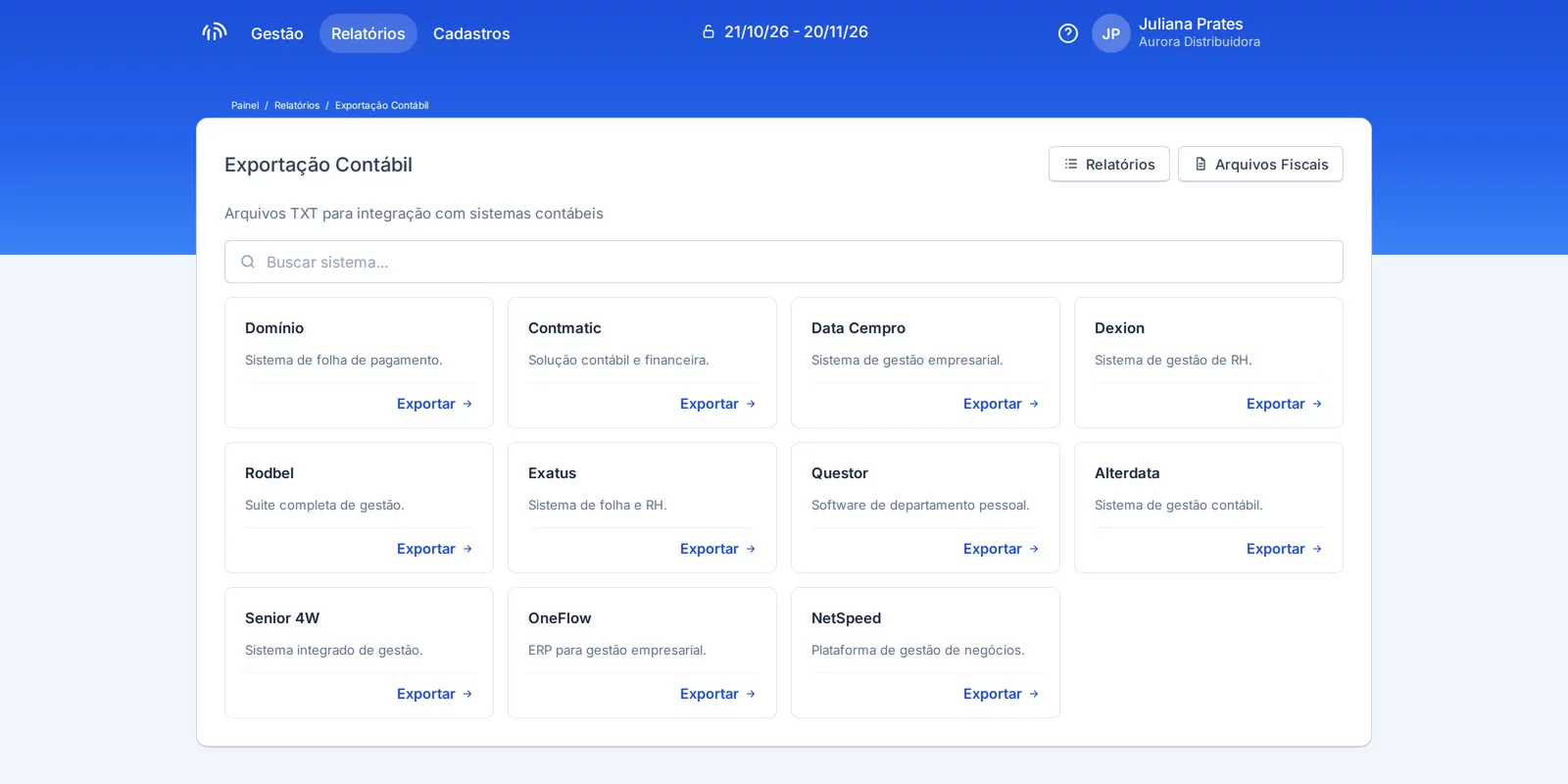This screenshot has height=784, width=1568.
Task: Export for the NetSpeed system
Action: pos(1002,694)
